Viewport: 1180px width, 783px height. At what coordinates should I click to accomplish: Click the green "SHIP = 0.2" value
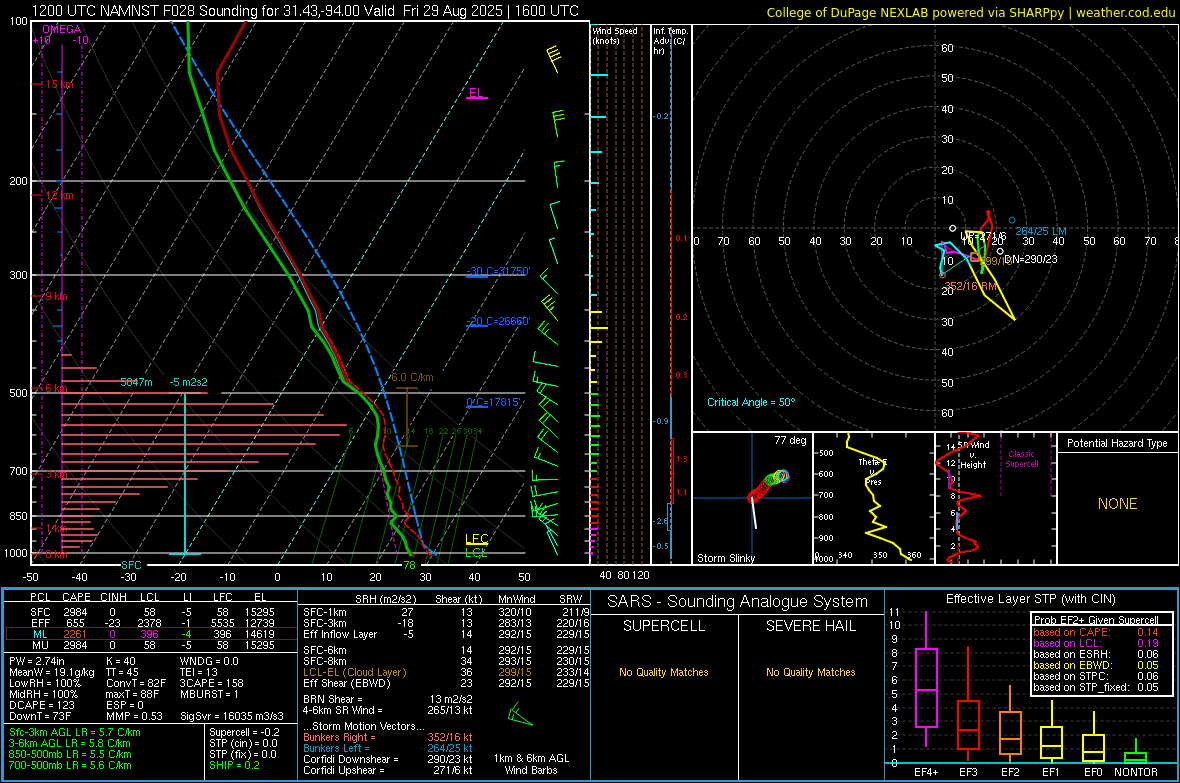(x=234, y=765)
